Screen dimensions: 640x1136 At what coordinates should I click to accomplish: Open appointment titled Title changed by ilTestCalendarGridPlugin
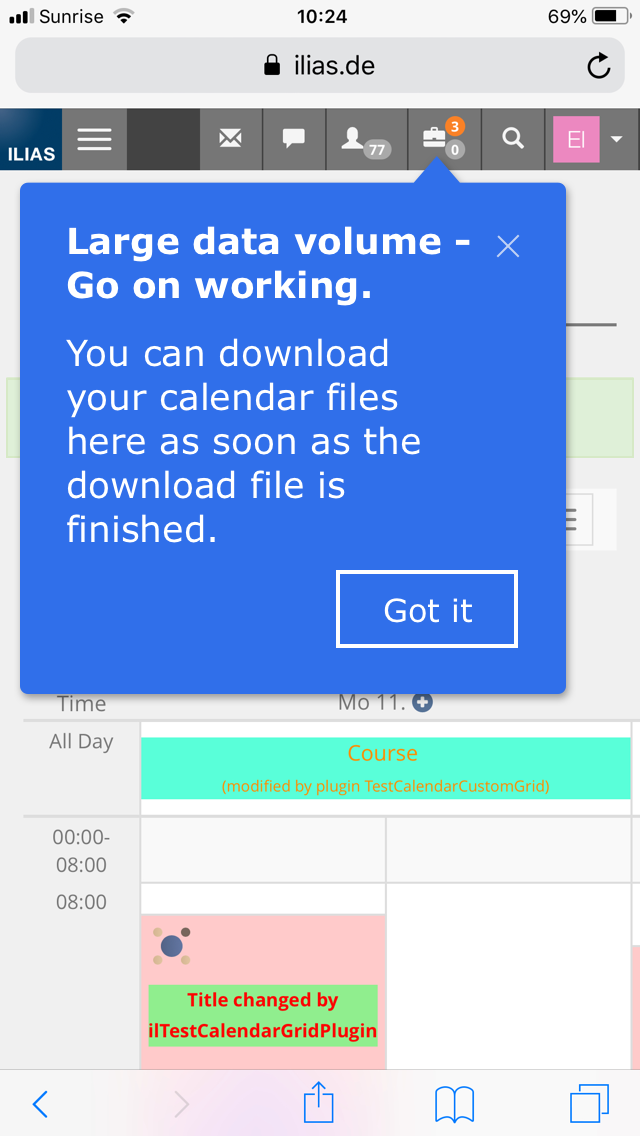(263, 1014)
